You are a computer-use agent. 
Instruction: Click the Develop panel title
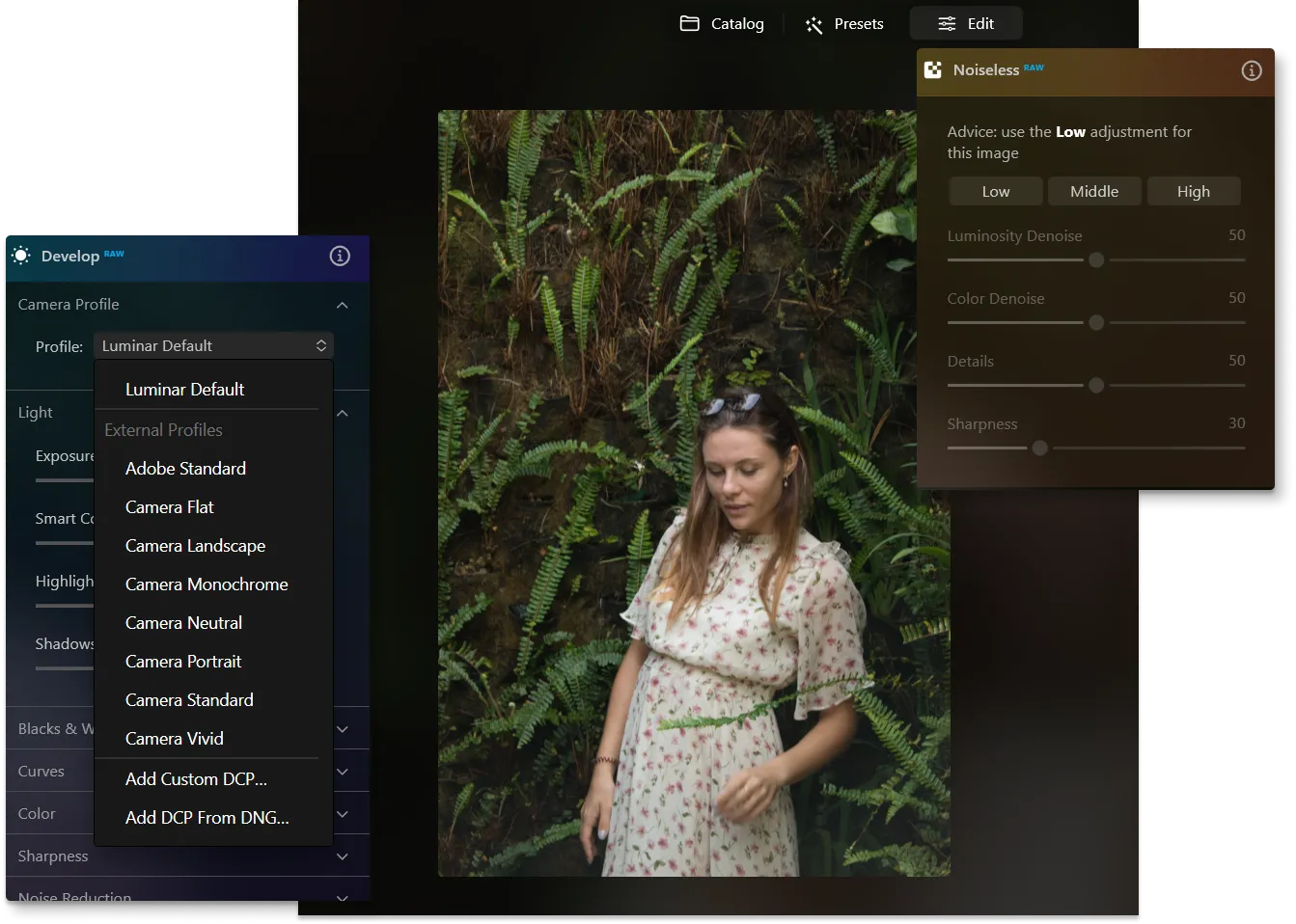coord(70,256)
